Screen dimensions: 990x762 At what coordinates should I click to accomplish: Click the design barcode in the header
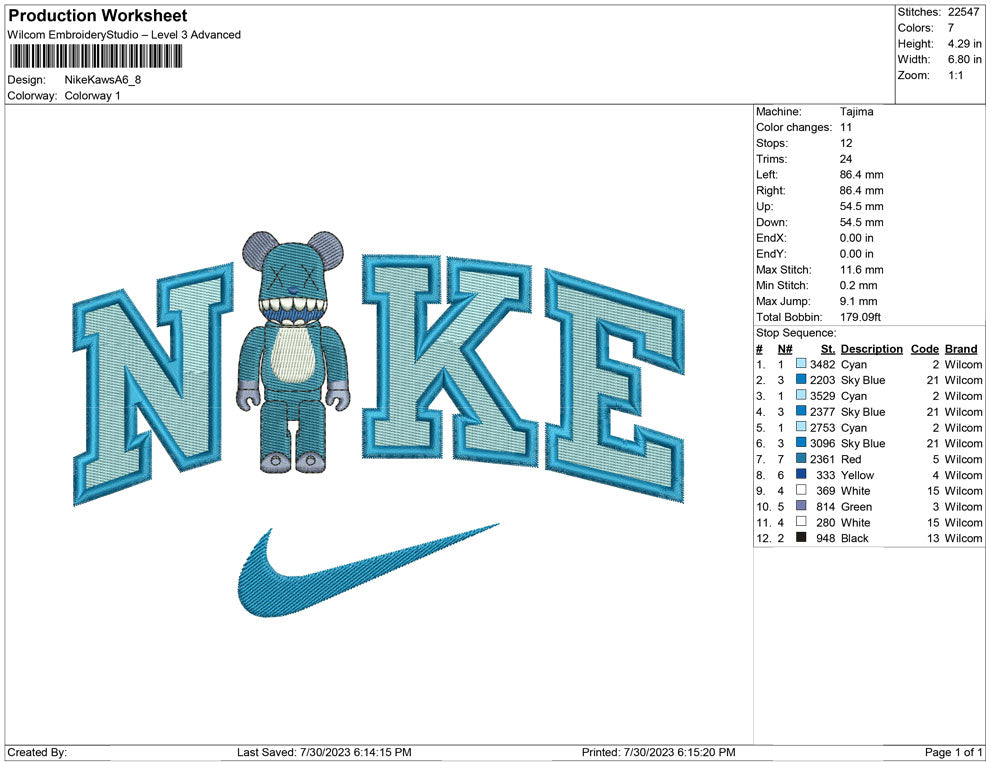[x=95, y=56]
